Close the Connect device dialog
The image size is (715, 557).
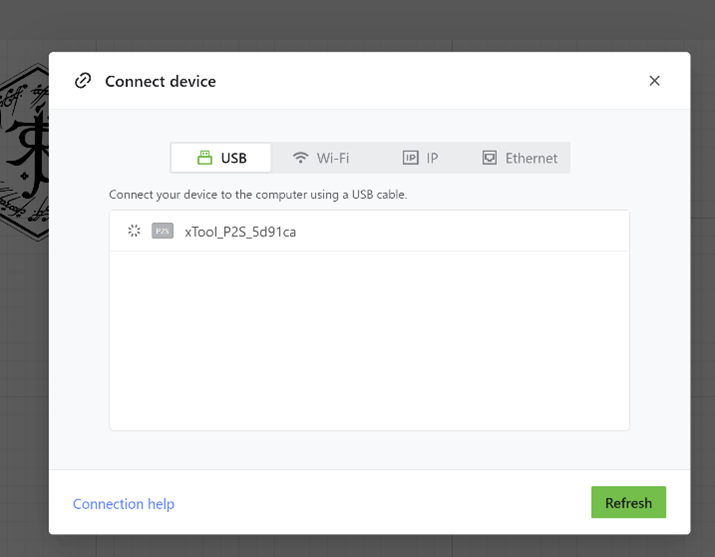coord(654,81)
